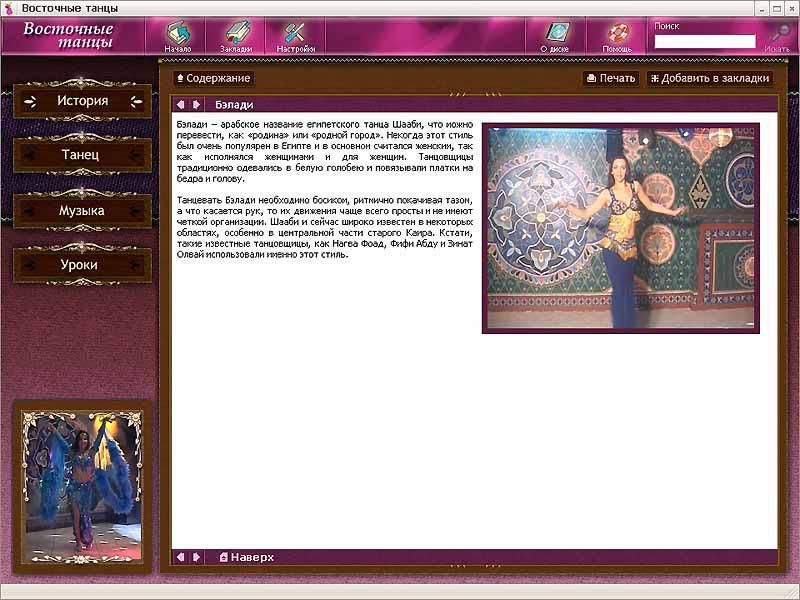This screenshot has height=600, width=800.
Task: Select the Танец section
Action: [x=82, y=156]
